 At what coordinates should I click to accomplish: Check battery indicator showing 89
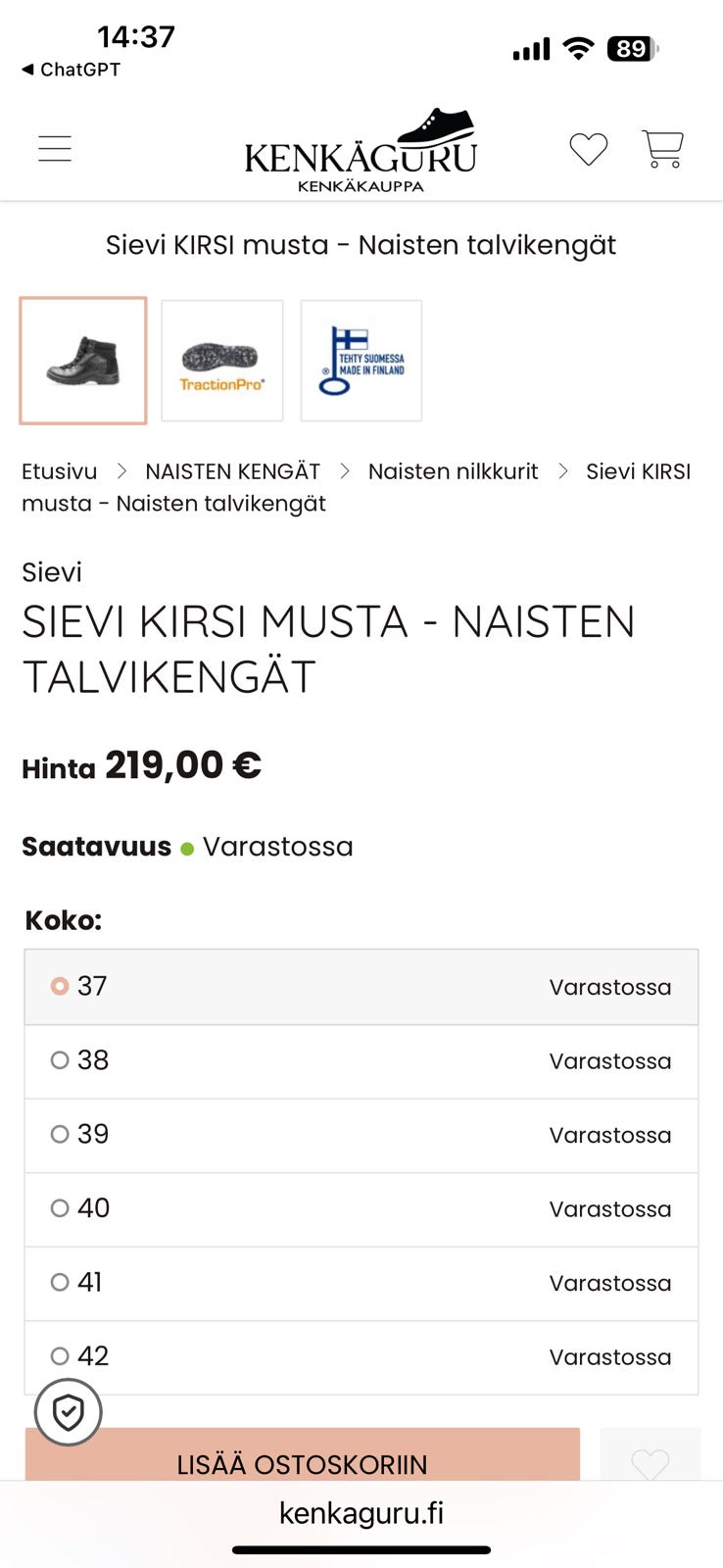click(x=632, y=47)
